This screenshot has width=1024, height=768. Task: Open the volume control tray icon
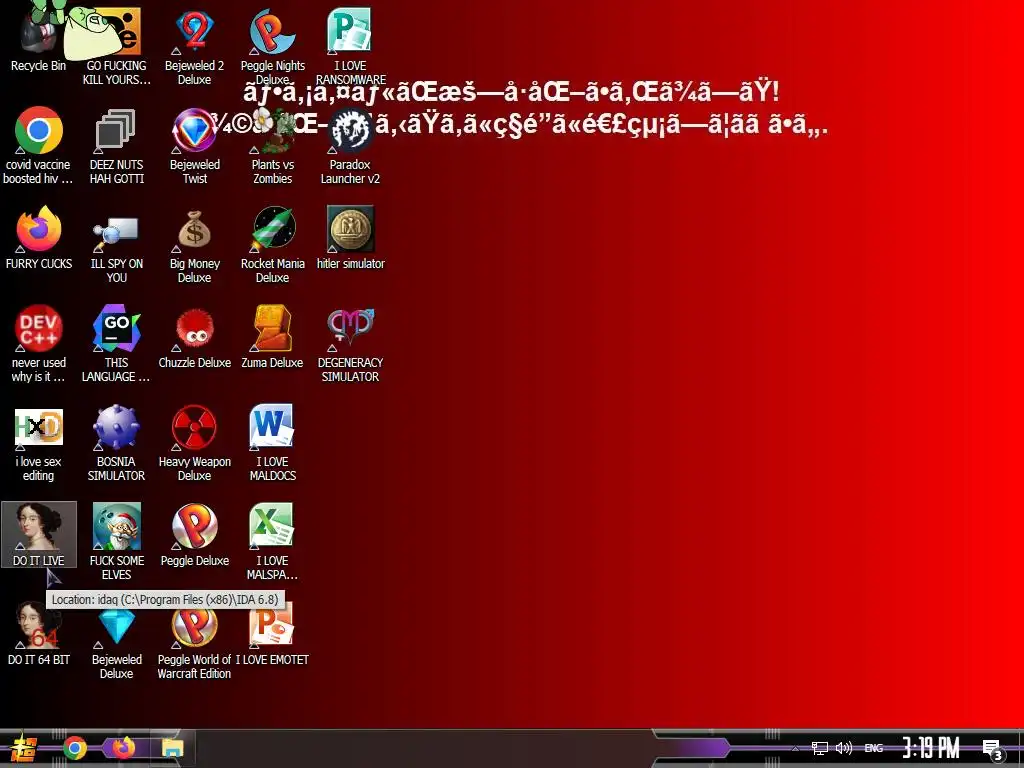coord(844,748)
